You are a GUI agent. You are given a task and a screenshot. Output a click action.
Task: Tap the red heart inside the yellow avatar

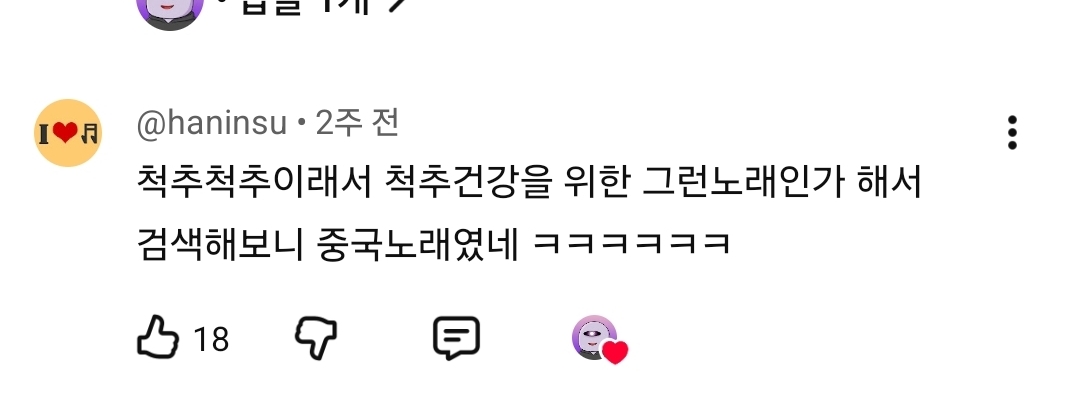click(x=65, y=132)
